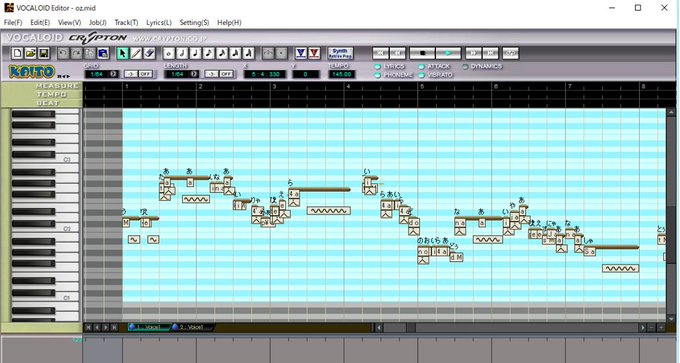Click measure 5 marker in ruler
Image resolution: width=680 pixels, height=363 pixels.
pyautogui.click(x=422, y=86)
